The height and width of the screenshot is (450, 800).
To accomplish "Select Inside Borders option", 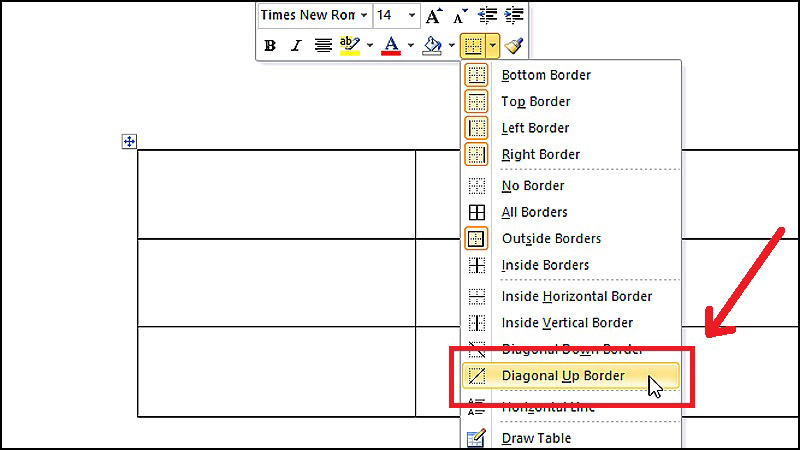I will [571, 265].
